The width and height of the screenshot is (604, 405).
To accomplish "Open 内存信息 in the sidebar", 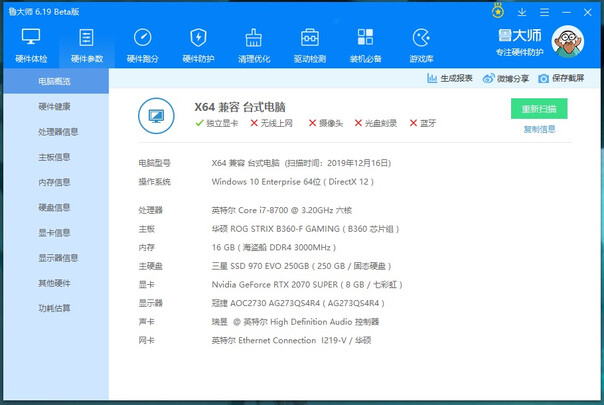I will point(56,182).
